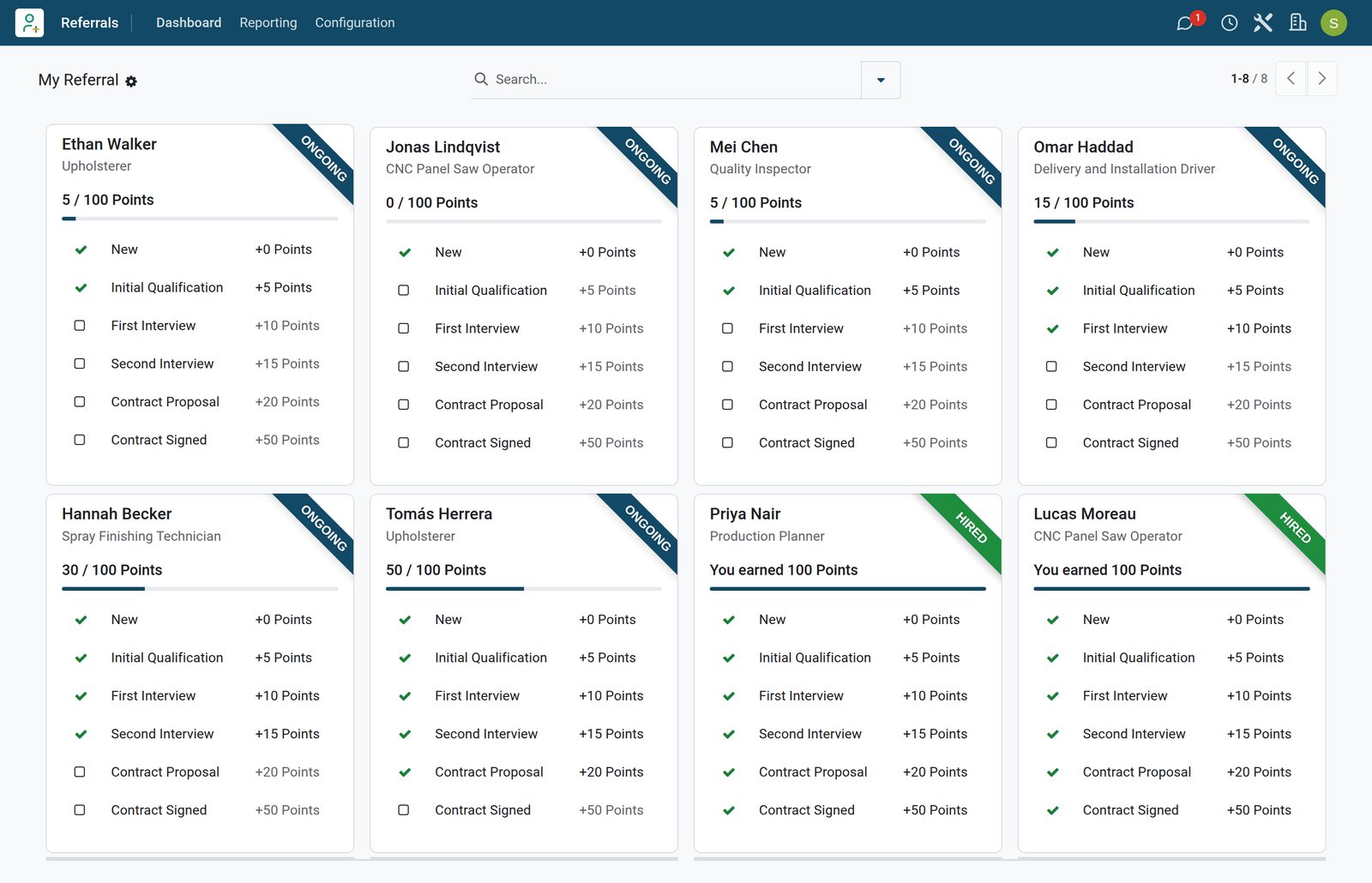
Task: Toggle Second Interview checkbox on Mei Chen card
Action: point(728,366)
